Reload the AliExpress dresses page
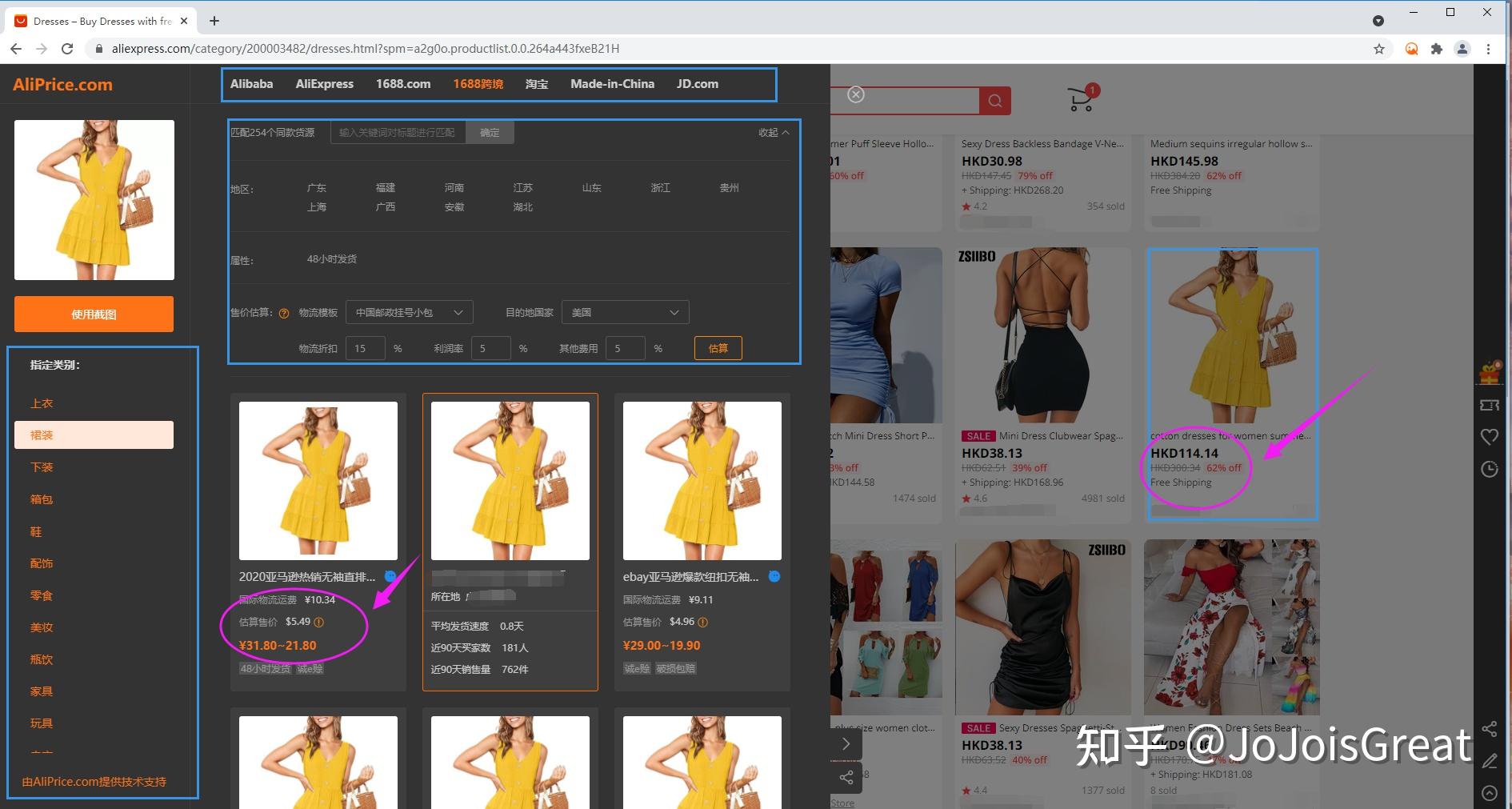This screenshot has width=1512, height=809. pyautogui.click(x=67, y=49)
